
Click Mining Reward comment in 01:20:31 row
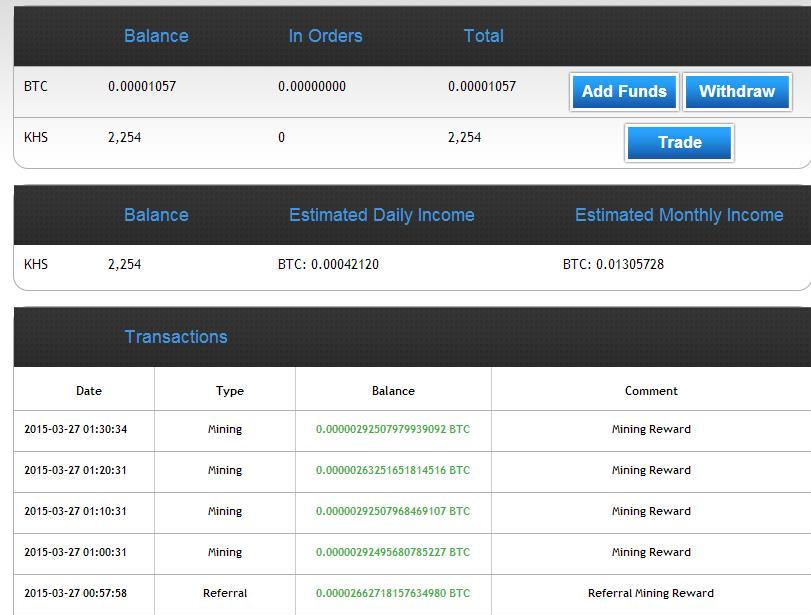point(651,470)
